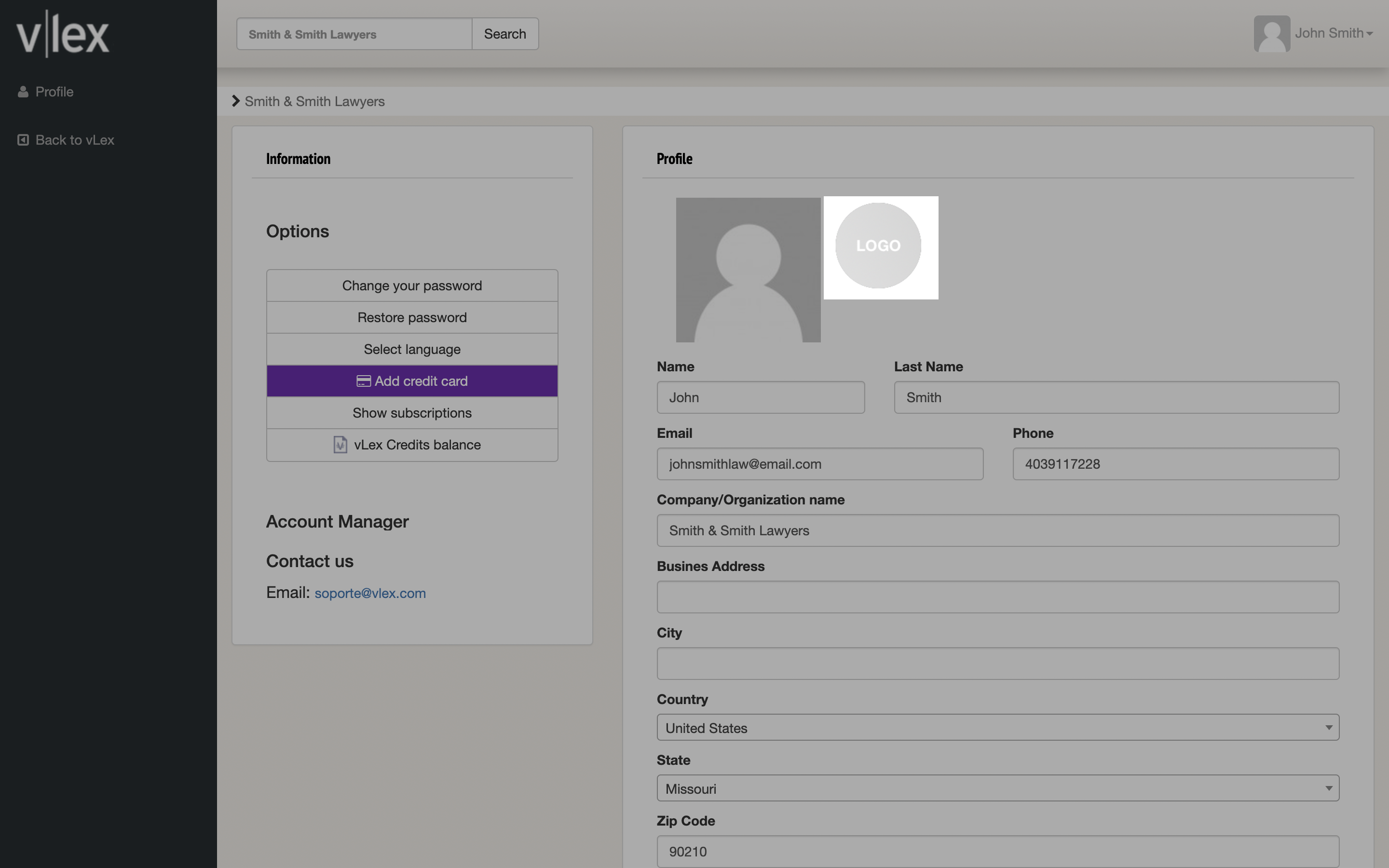Click the vLex Credits document icon
The height and width of the screenshot is (868, 1389).
(340, 445)
